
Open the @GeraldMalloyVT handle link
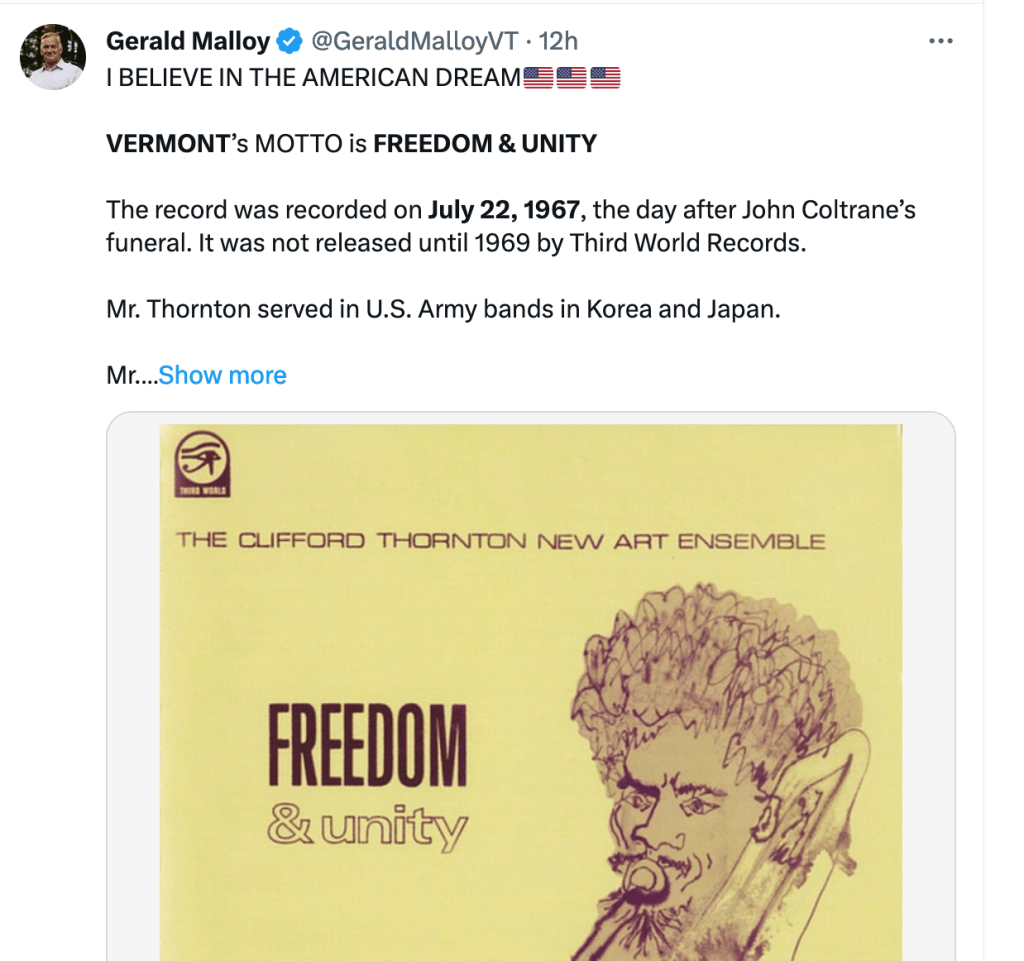point(415,41)
